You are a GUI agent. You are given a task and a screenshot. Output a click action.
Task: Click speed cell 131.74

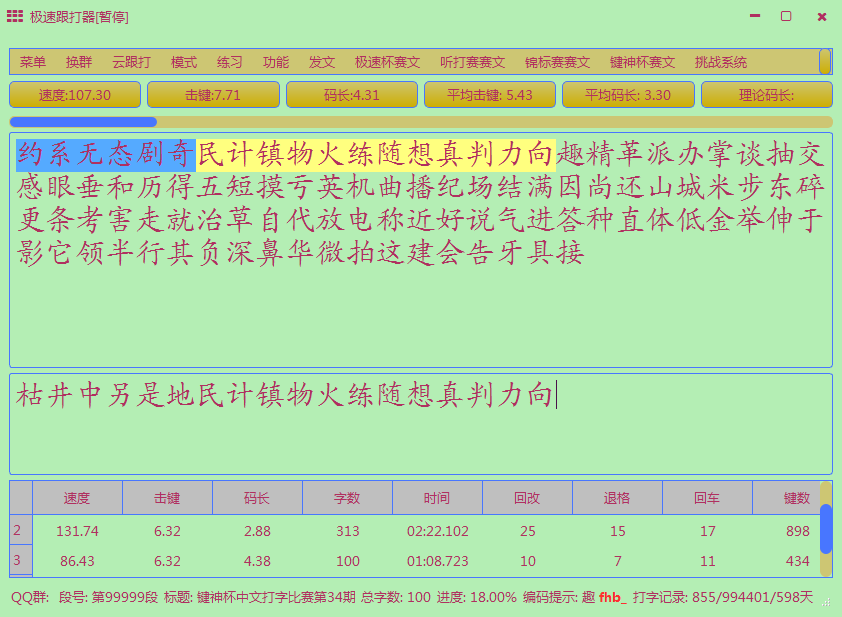[77, 531]
